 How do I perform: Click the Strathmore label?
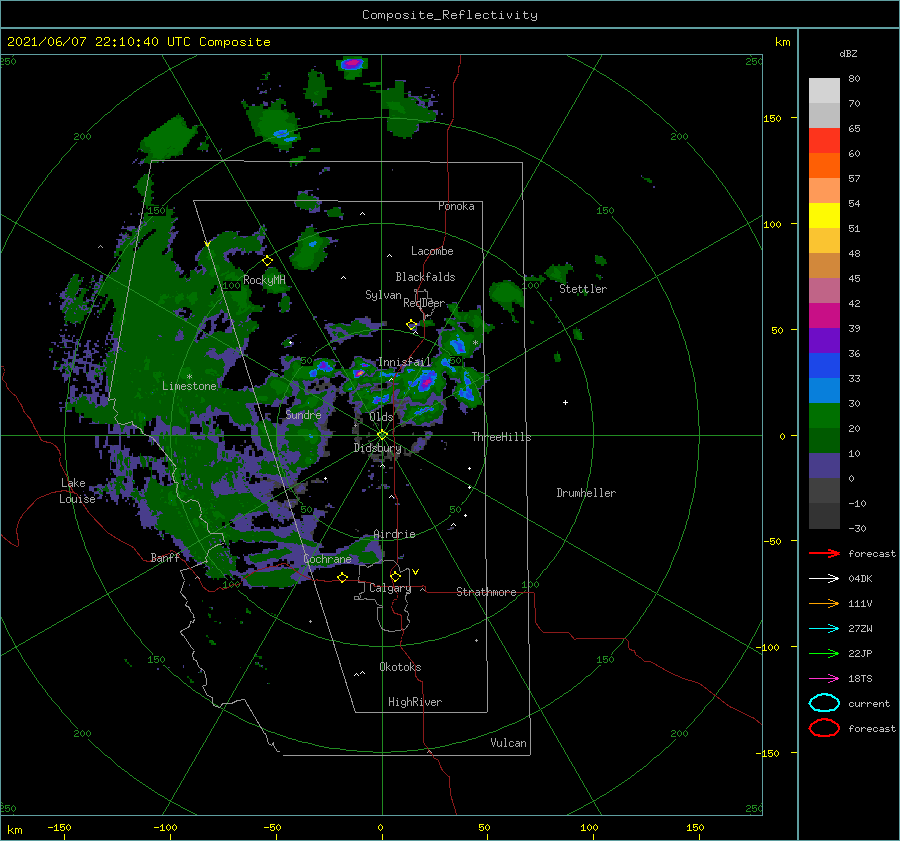[486, 592]
